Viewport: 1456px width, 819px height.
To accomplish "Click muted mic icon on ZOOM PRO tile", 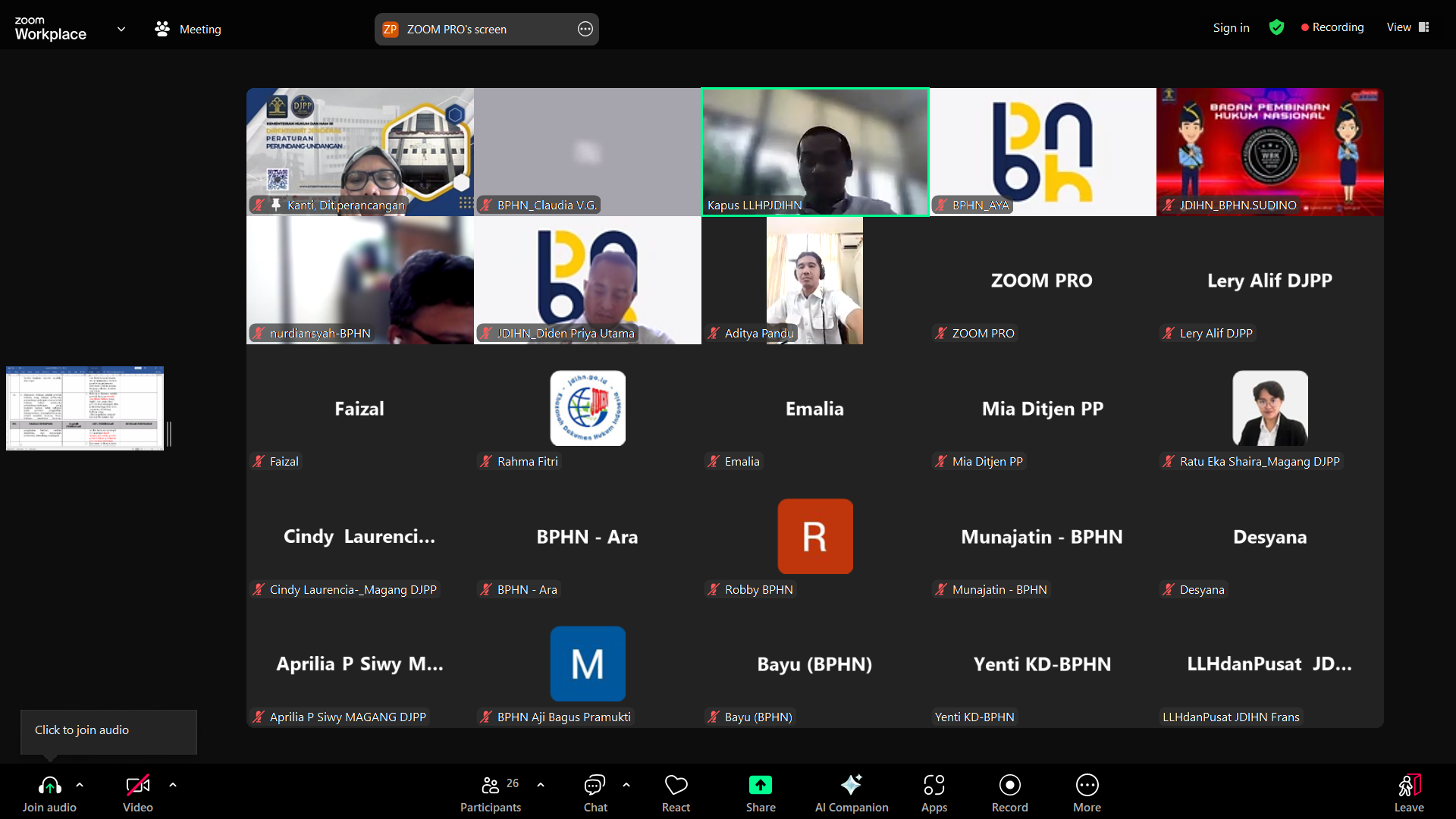I will 941,333.
